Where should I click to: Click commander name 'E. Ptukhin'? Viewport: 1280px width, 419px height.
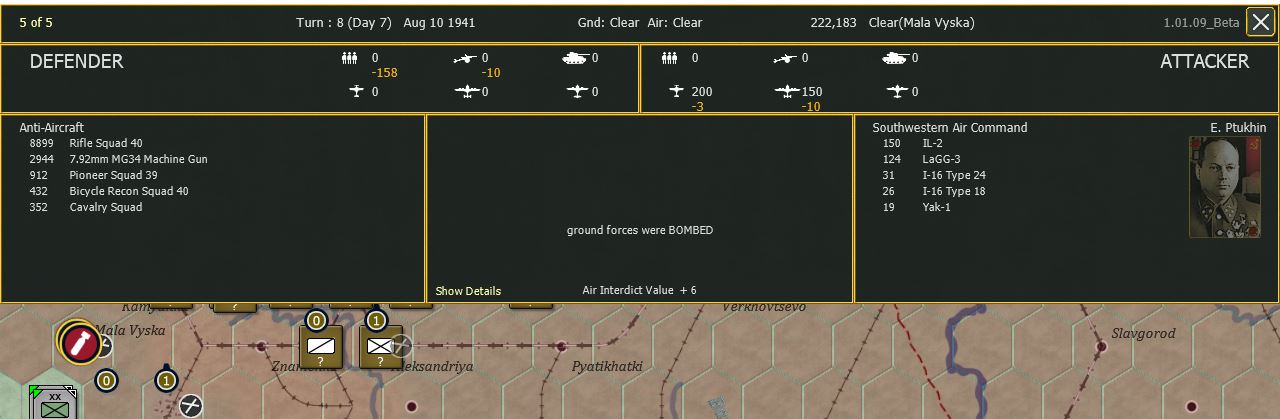[1238, 127]
